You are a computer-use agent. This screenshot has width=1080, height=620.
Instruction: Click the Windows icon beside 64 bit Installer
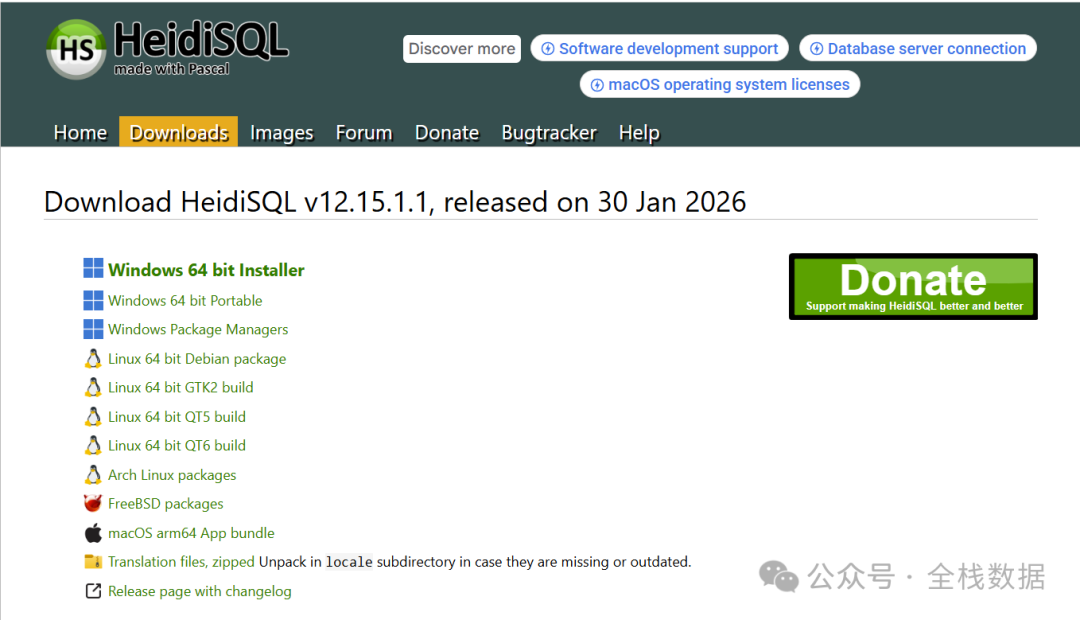point(93,269)
